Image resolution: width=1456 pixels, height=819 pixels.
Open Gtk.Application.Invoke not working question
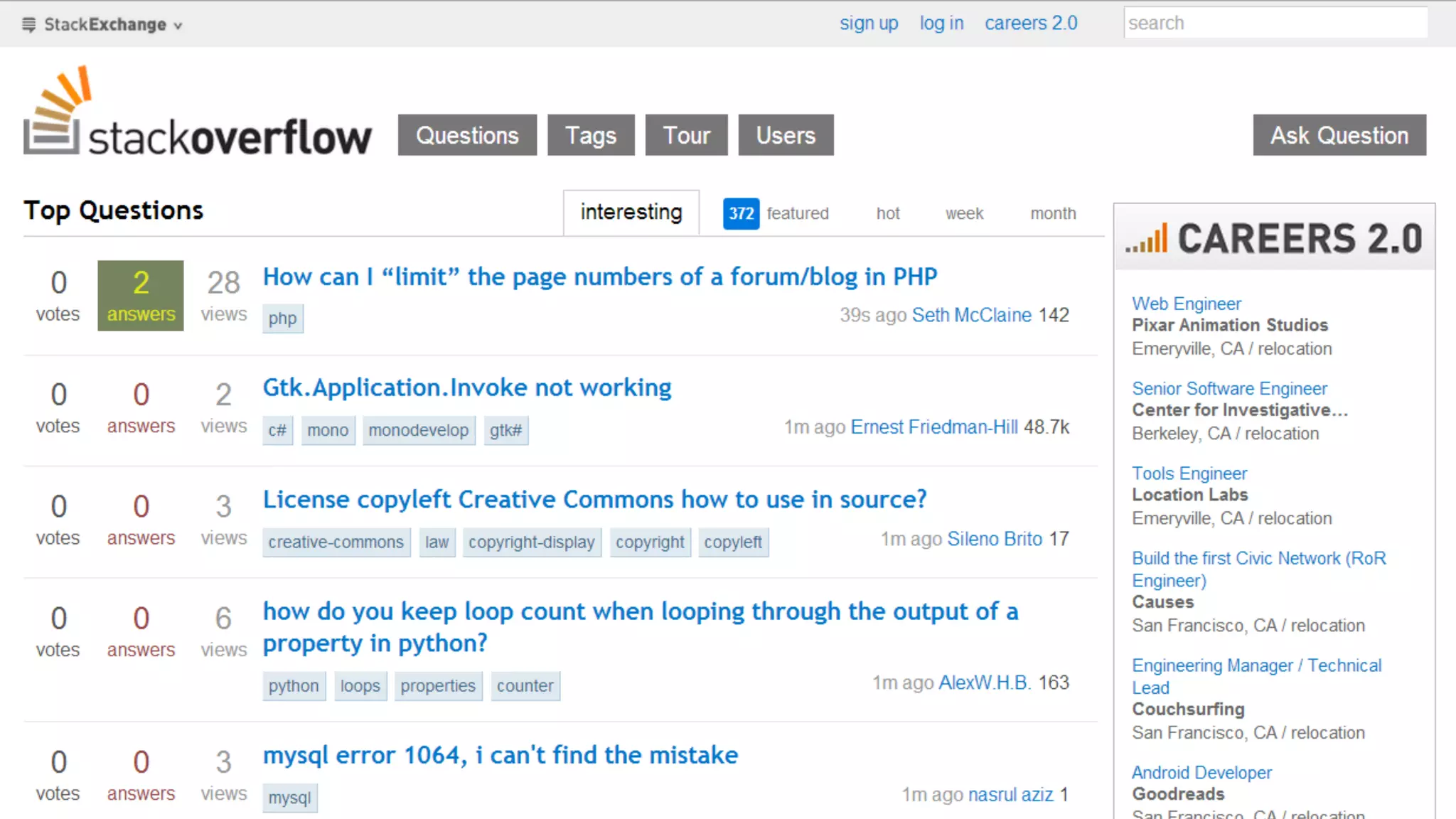tap(466, 387)
